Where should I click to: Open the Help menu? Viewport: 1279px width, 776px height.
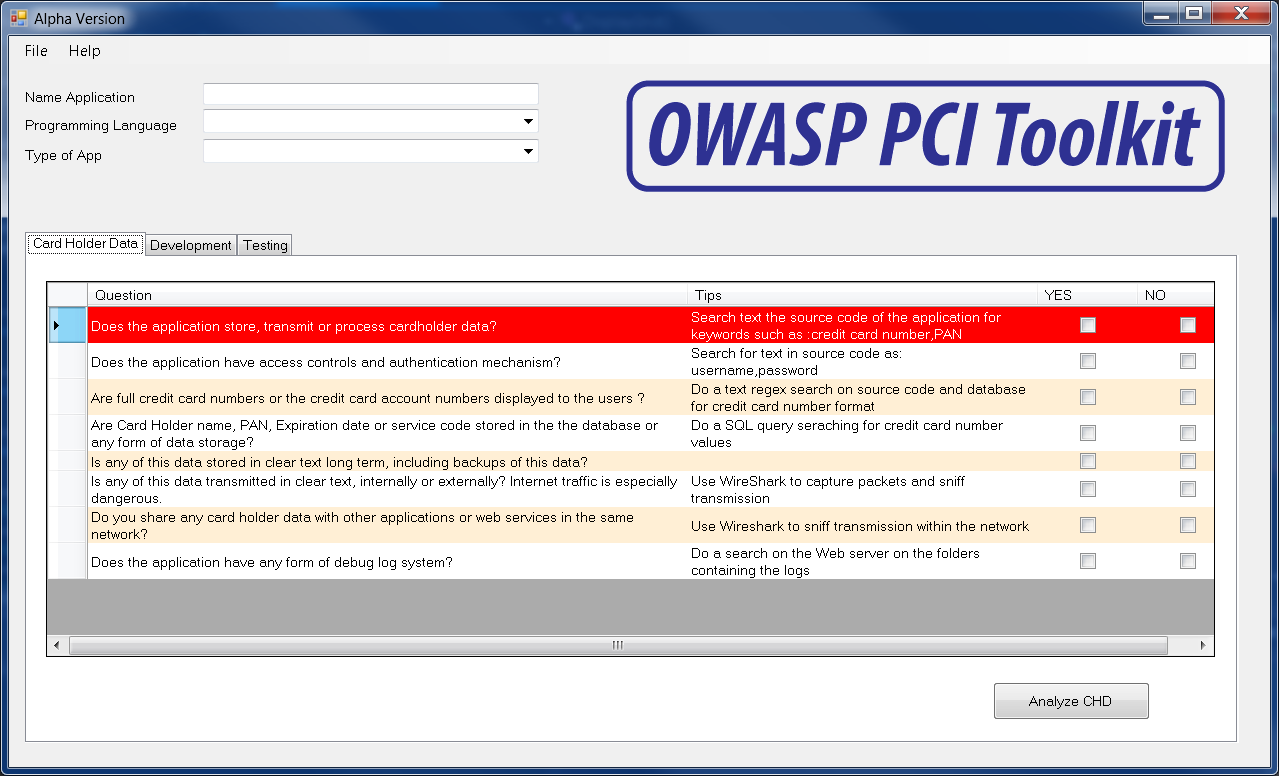[84, 51]
